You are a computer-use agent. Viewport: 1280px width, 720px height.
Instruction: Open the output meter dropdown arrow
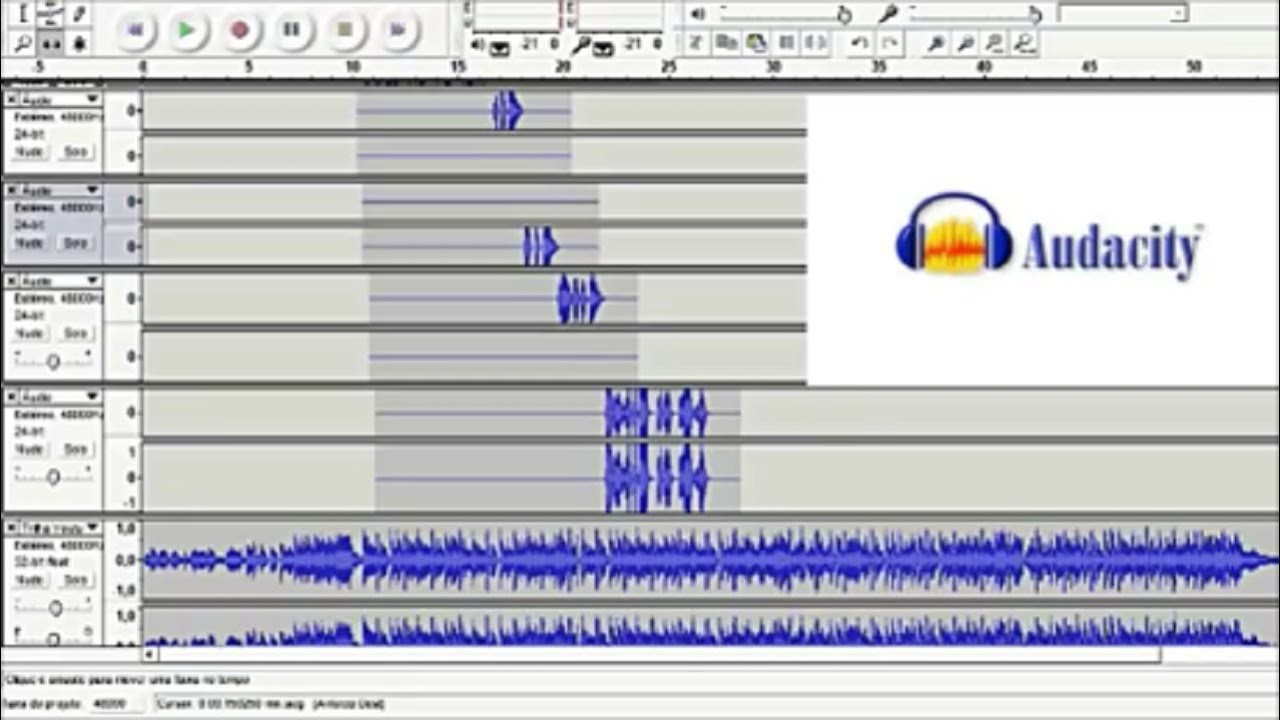click(498, 46)
